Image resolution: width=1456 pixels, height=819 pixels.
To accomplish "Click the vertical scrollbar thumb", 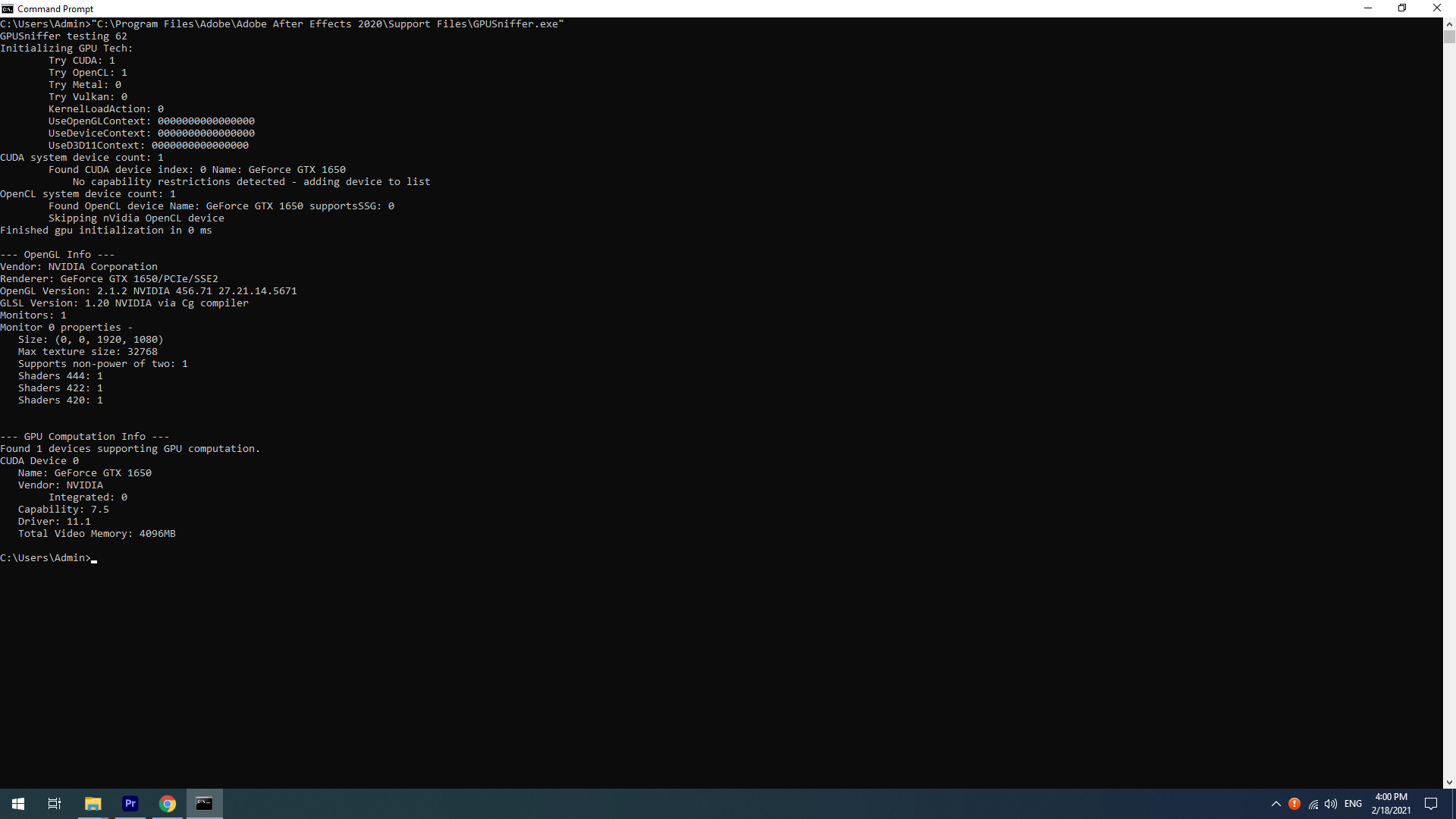I will coord(1449,37).
